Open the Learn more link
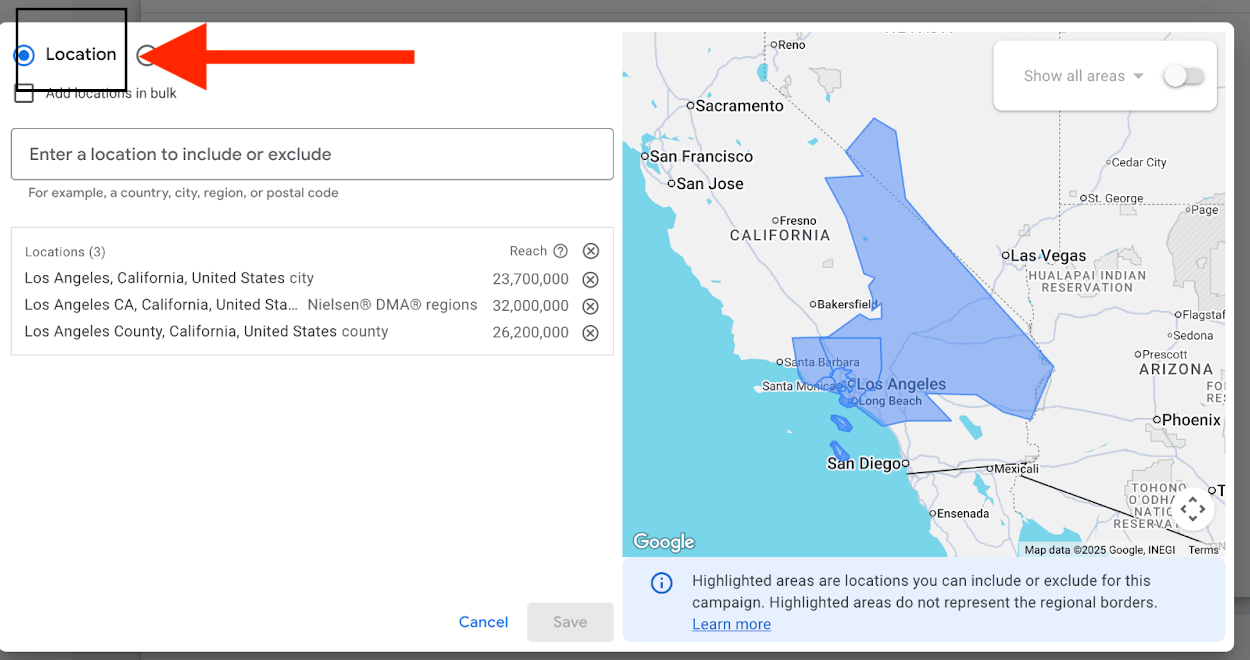This screenshot has height=660, width=1250. [731, 624]
